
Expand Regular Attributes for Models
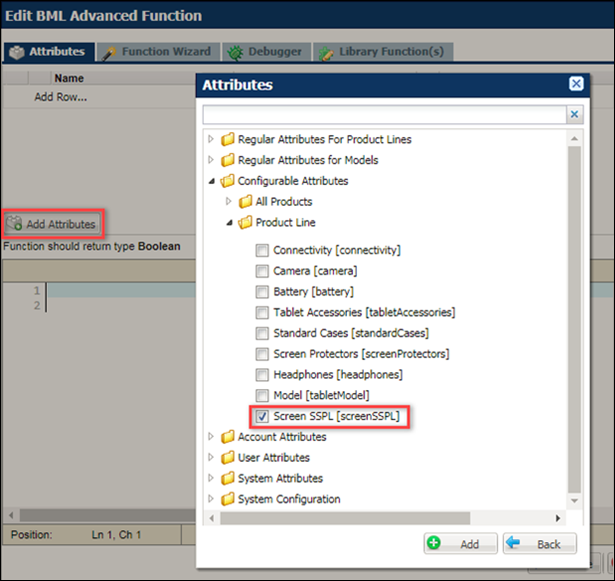point(211,160)
